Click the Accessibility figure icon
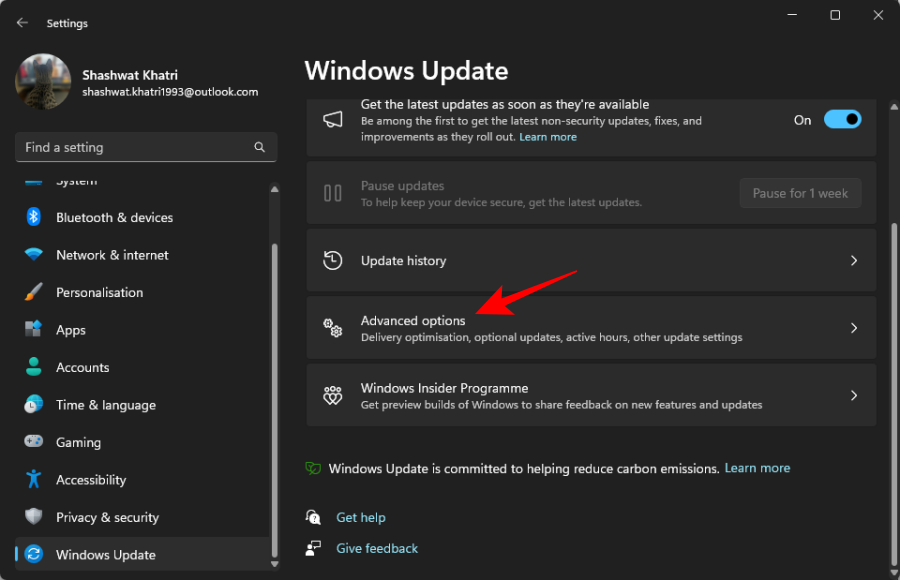This screenshot has width=900, height=580. [x=34, y=480]
